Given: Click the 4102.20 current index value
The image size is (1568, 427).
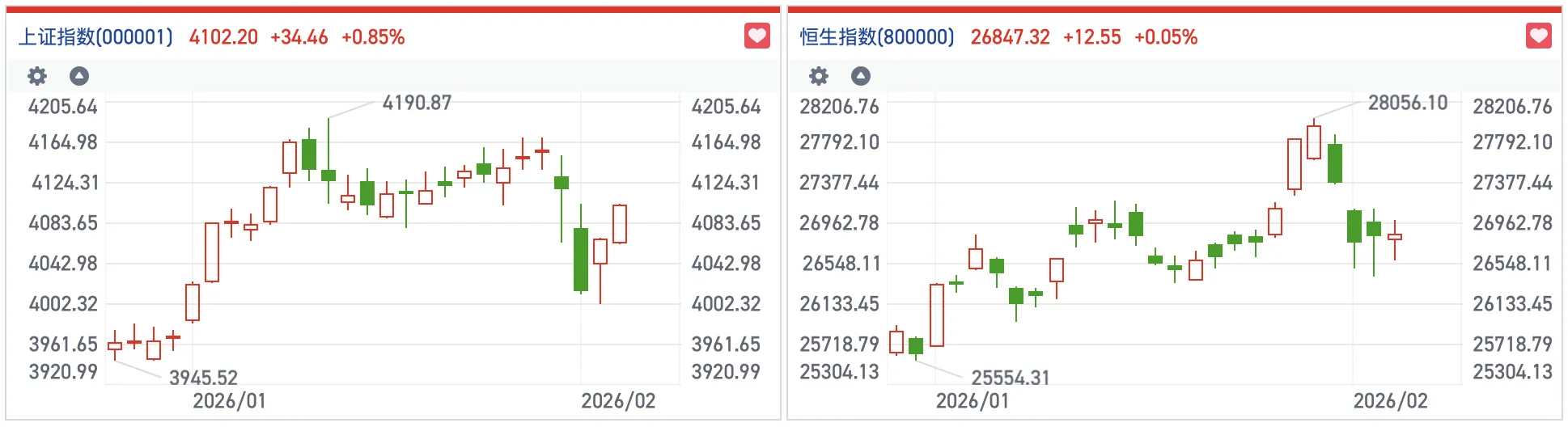Looking at the screenshot, I should pos(223,37).
